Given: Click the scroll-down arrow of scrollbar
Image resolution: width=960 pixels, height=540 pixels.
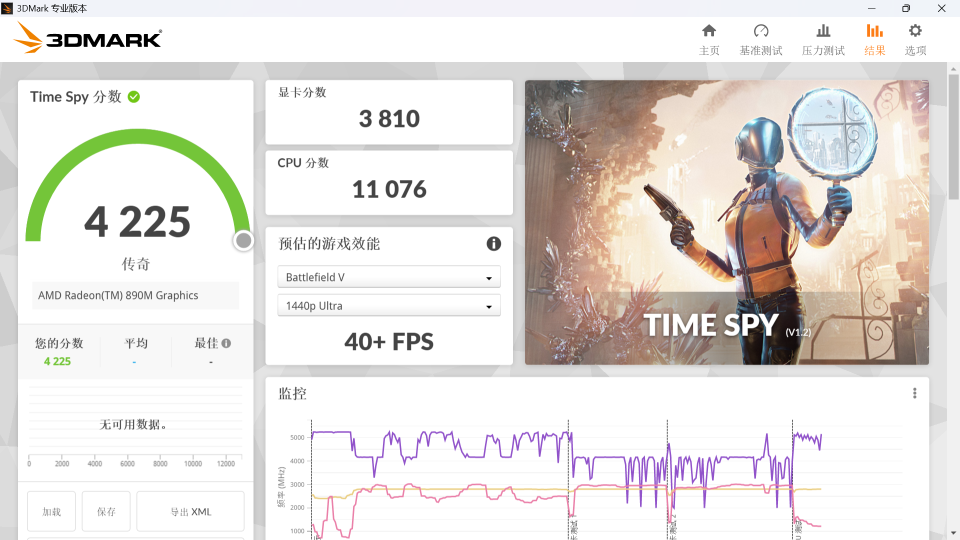Looking at the screenshot, I should pyautogui.click(x=953, y=533).
